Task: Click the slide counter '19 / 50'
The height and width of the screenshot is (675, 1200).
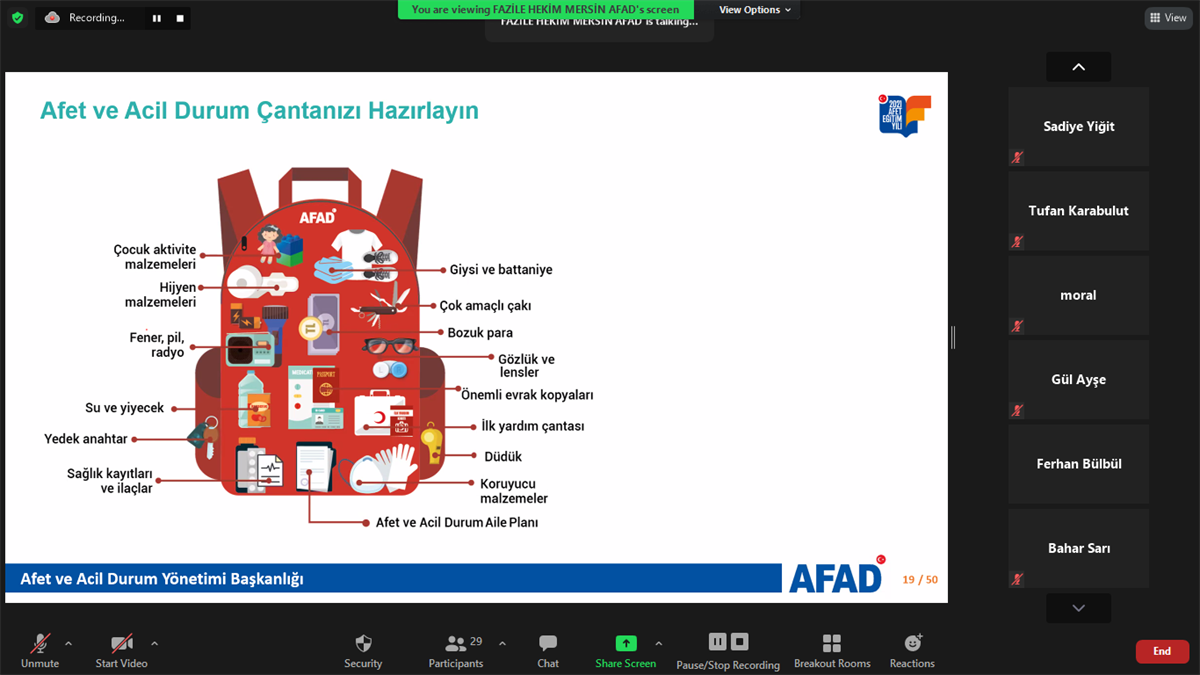Action: point(920,580)
